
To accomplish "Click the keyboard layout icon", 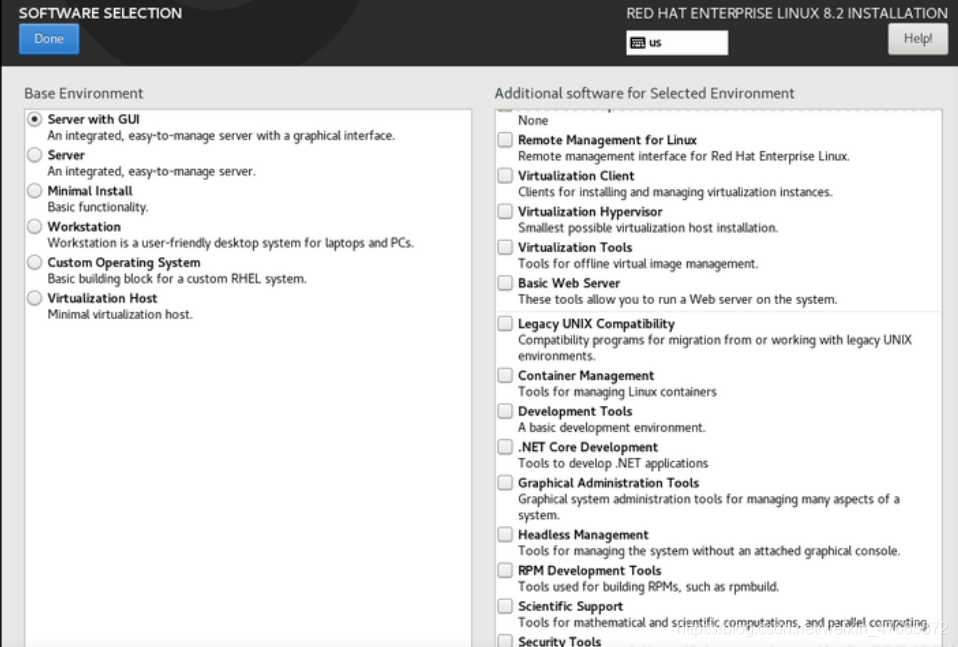I will tap(637, 43).
